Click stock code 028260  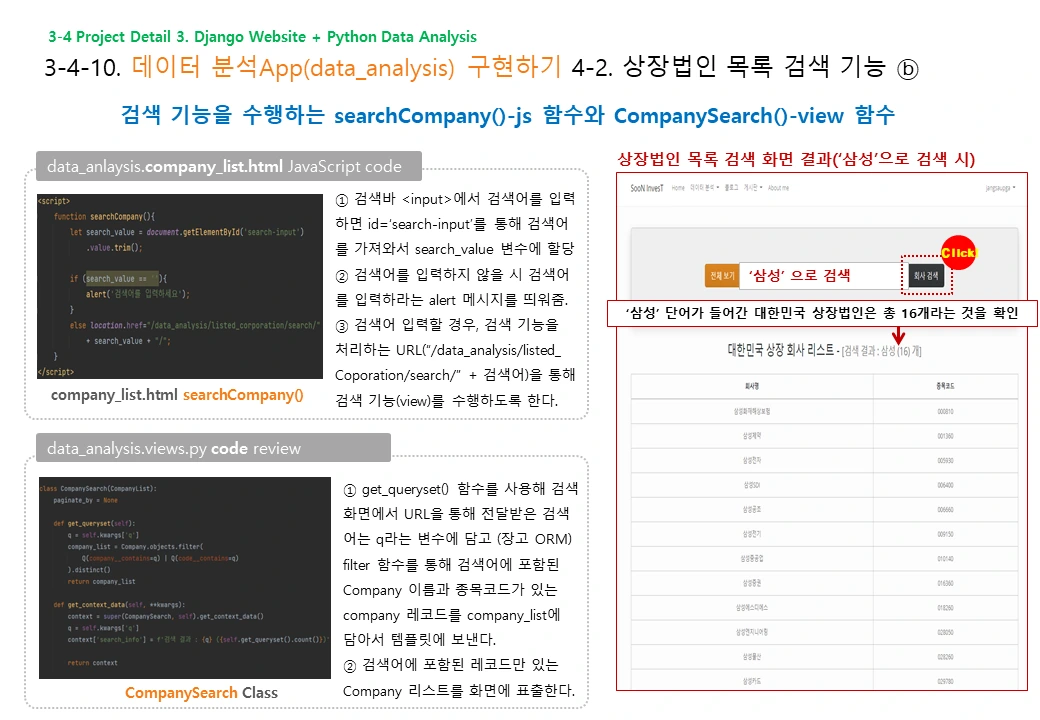[945, 657]
